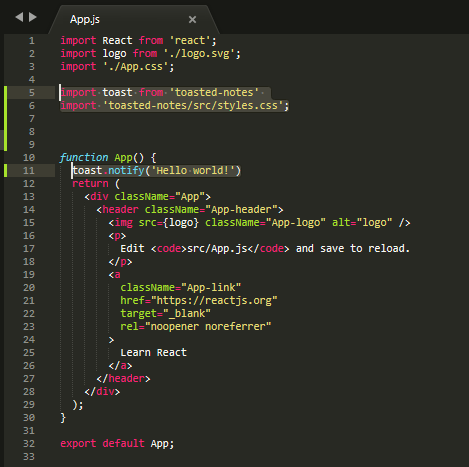469x467 pixels.
Task: Close the App.js tab
Action: [x=192, y=20]
